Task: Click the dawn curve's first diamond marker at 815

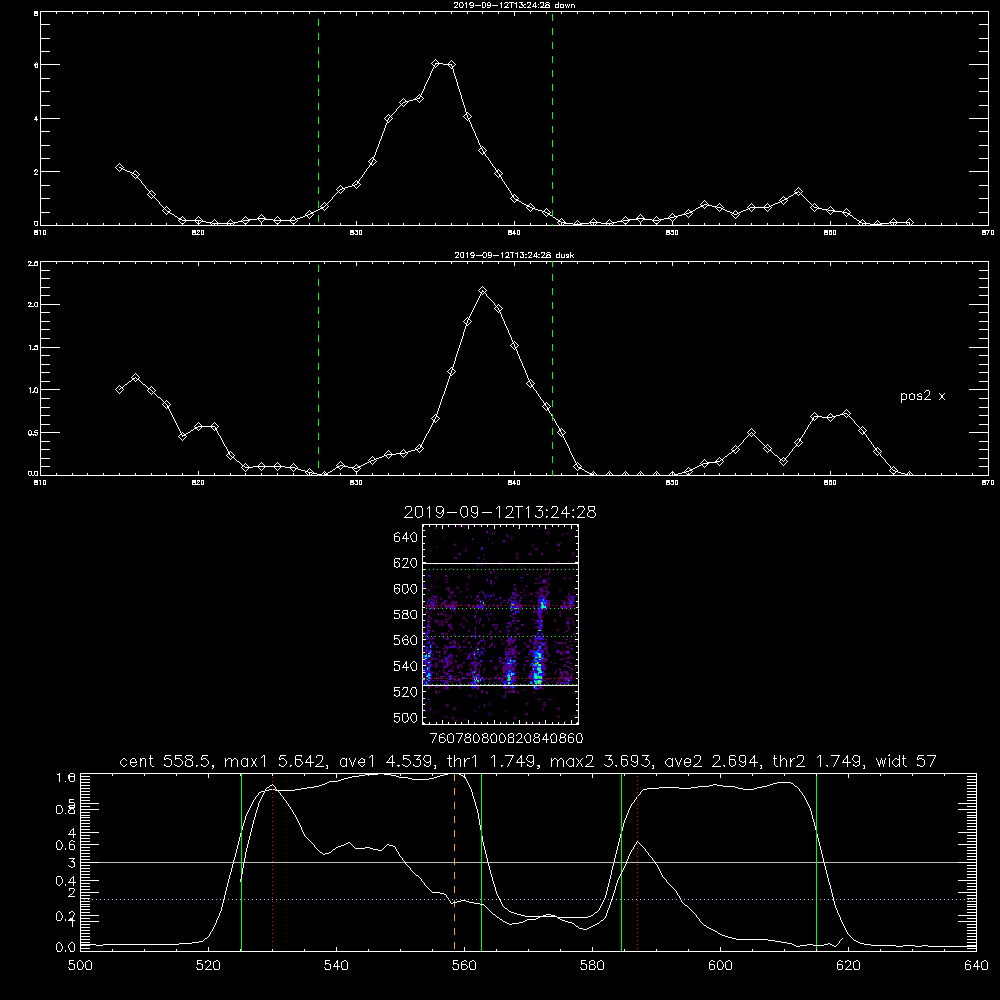Action: 119,167
